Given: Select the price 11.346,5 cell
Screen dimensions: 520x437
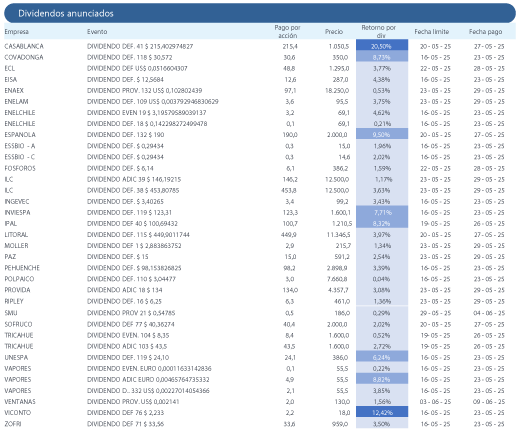Looking at the screenshot, I should point(338,235).
